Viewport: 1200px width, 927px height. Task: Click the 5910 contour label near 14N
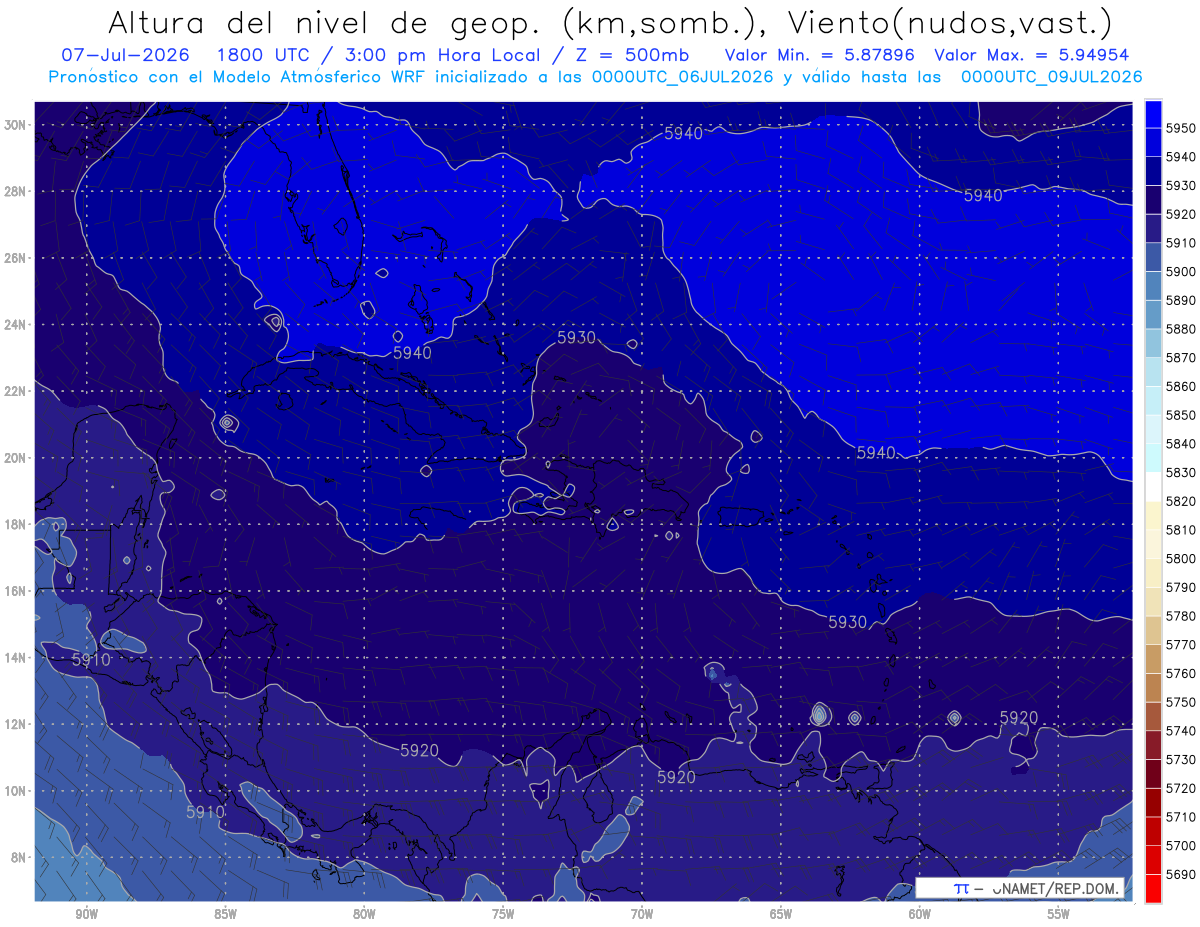pos(91,660)
